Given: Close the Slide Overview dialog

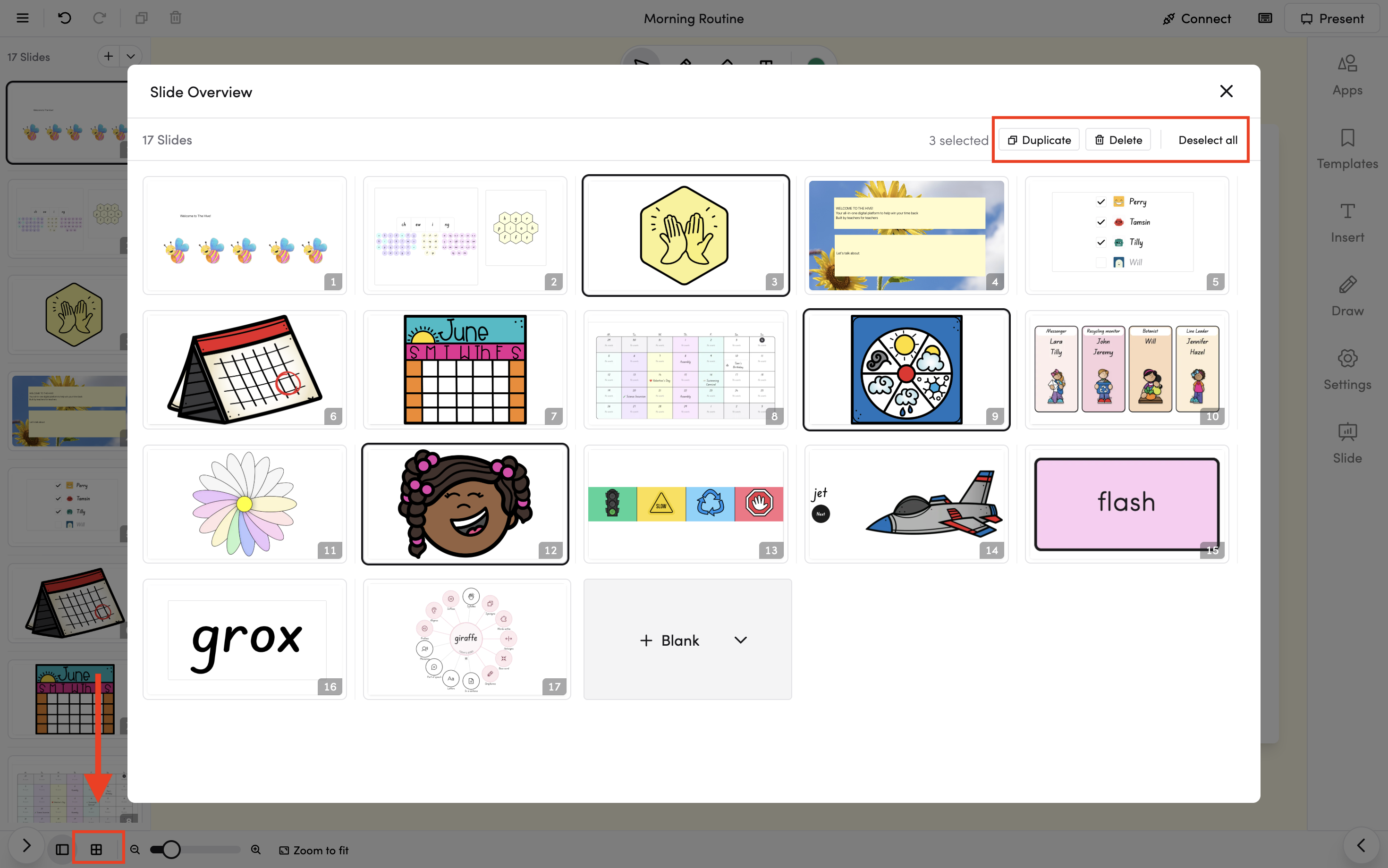Looking at the screenshot, I should point(1226,91).
